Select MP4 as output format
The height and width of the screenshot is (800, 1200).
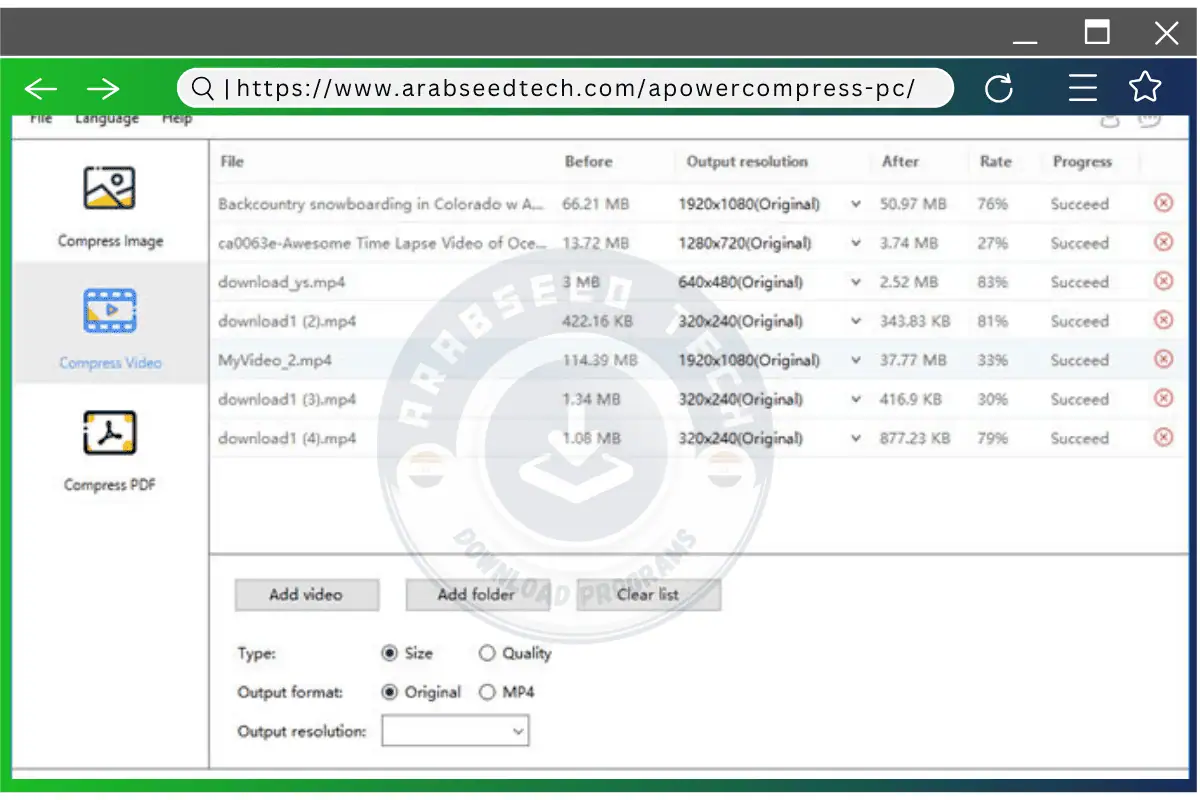coord(487,692)
